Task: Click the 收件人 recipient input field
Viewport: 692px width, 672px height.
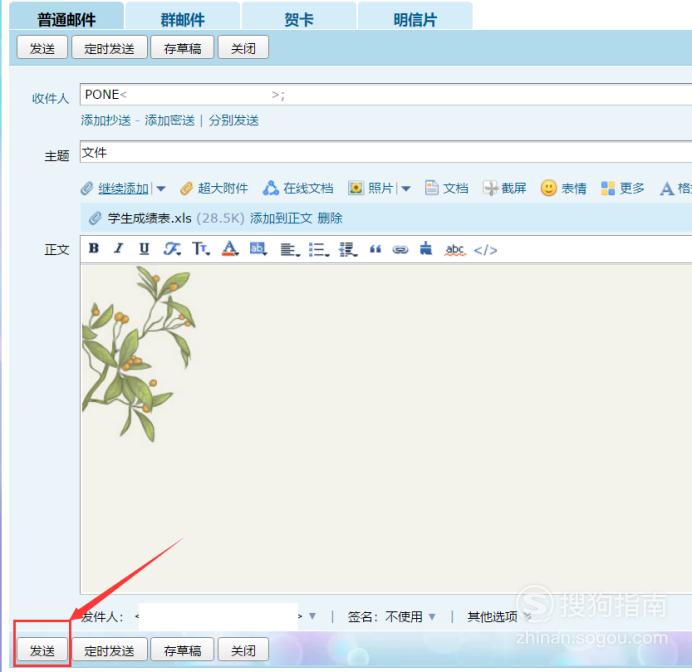Action: coord(386,94)
